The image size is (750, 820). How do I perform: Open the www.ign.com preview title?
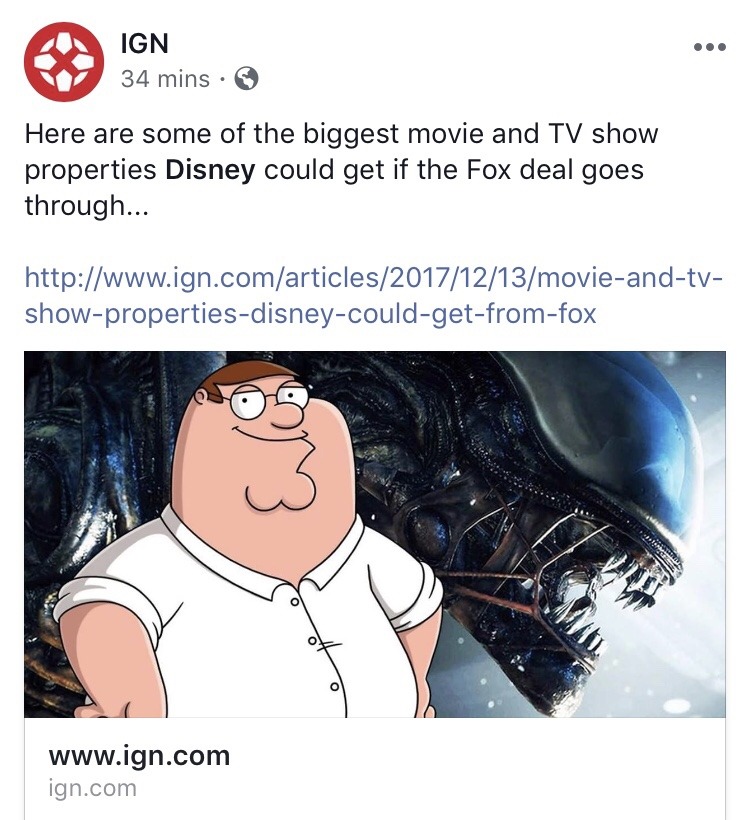pyautogui.click(x=139, y=756)
